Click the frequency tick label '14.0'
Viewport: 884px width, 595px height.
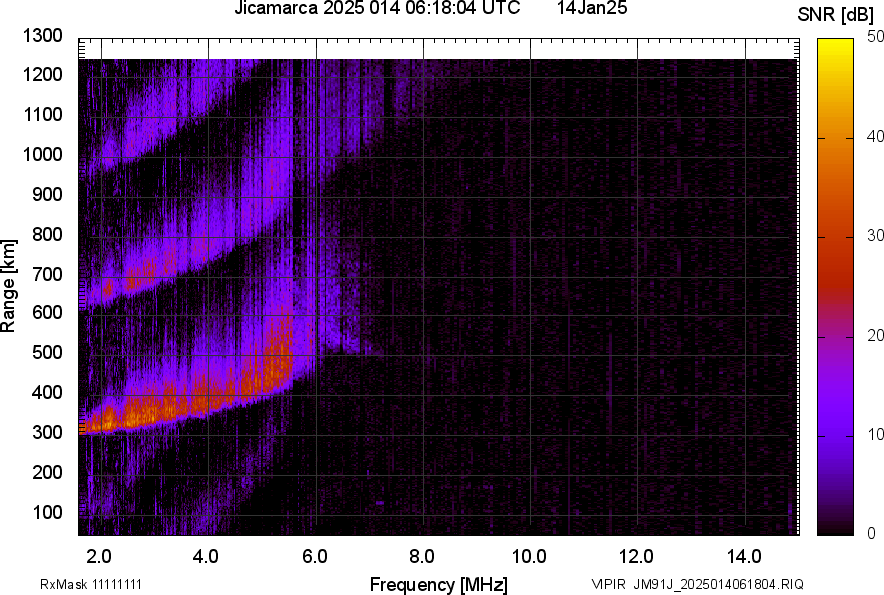coord(744,557)
